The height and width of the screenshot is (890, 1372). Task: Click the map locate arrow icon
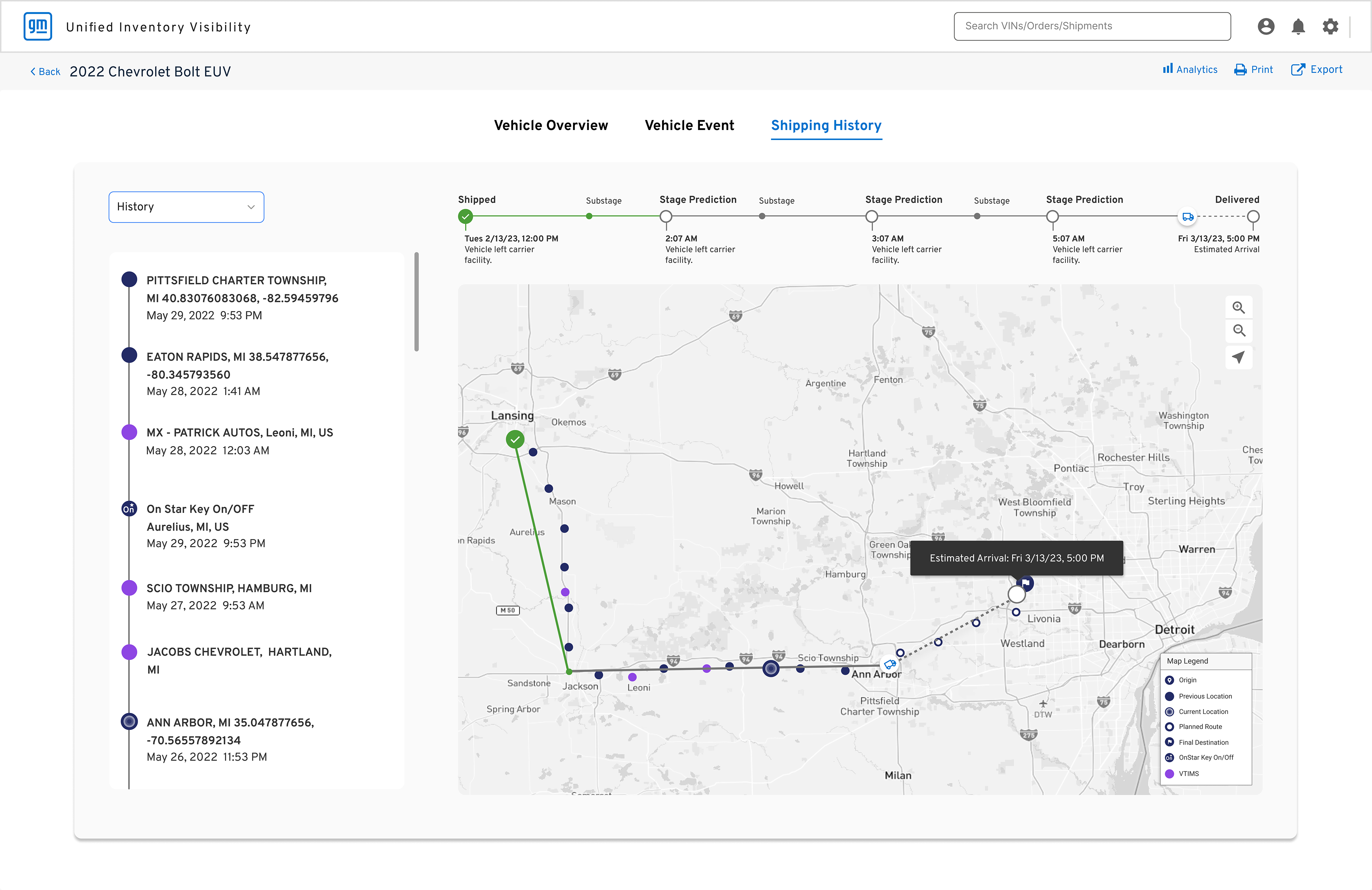[1238, 356]
